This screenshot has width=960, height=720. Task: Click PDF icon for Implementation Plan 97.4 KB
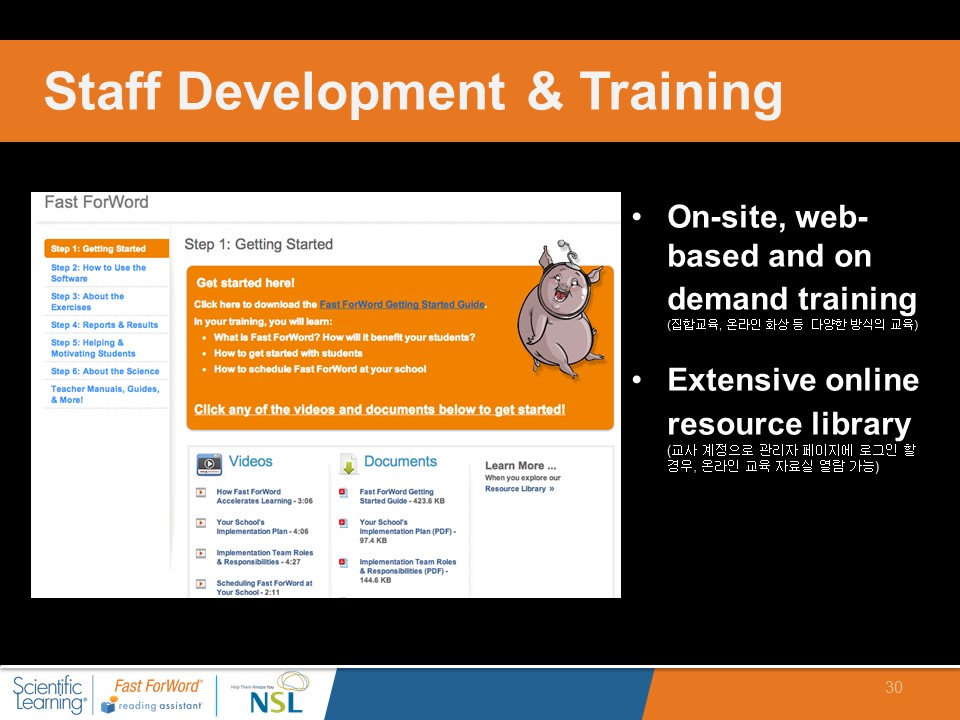(343, 523)
